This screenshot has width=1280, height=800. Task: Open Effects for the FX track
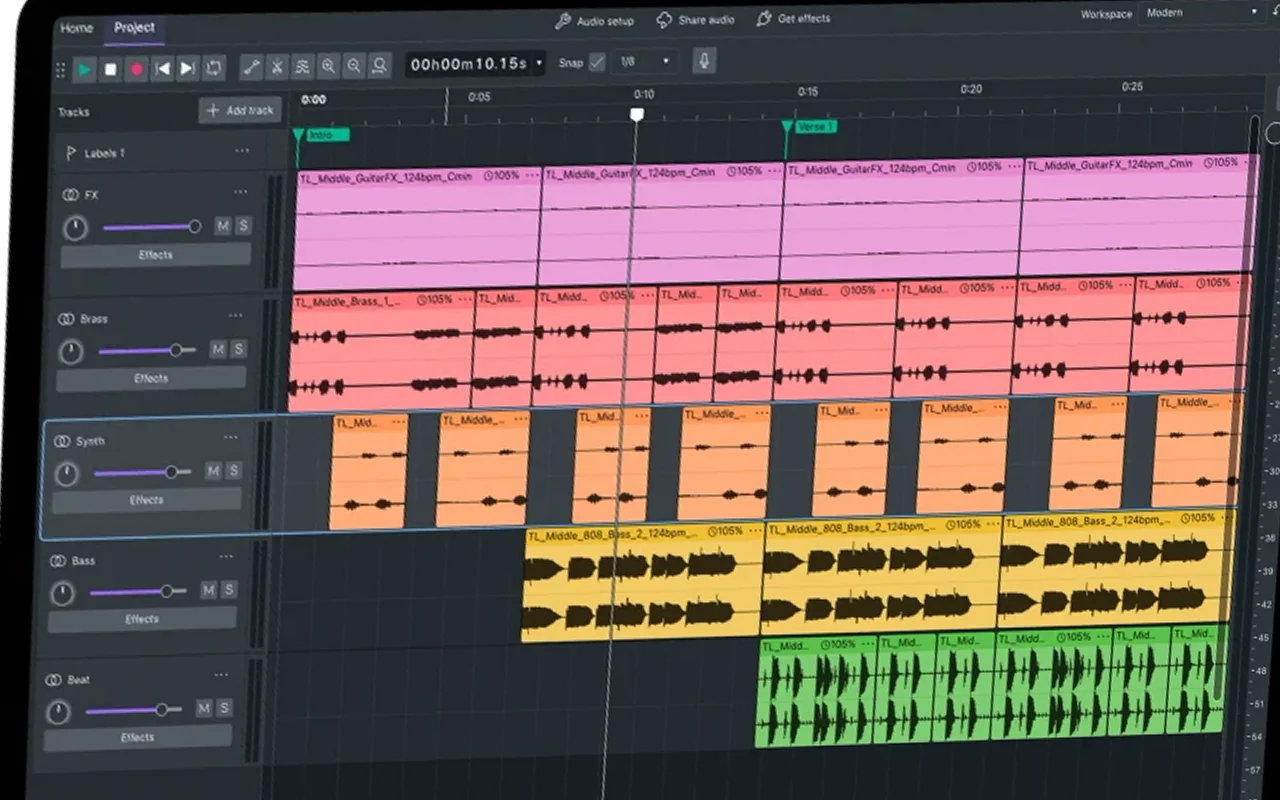[x=155, y=256]
